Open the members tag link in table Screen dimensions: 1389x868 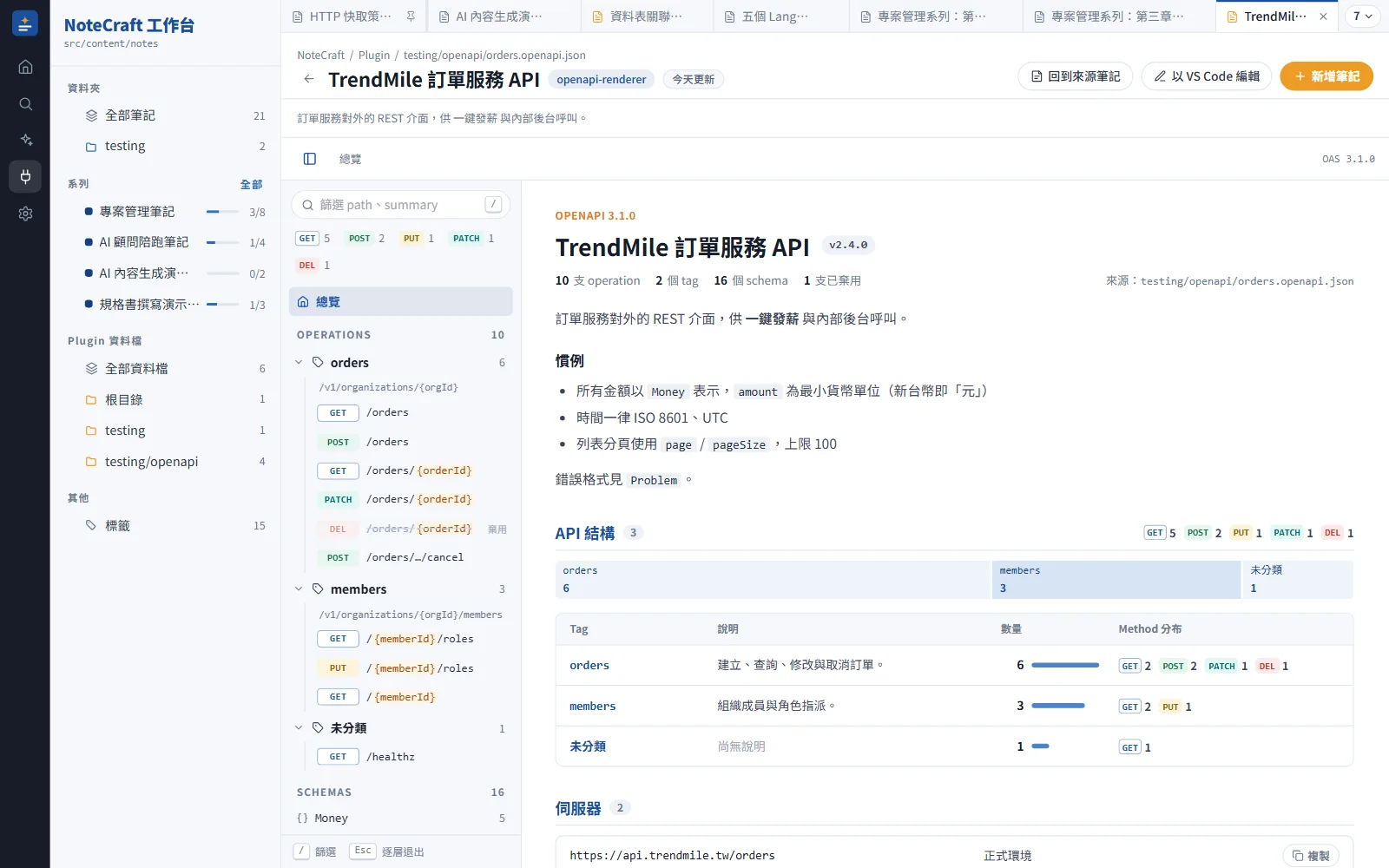click(593, 707)
